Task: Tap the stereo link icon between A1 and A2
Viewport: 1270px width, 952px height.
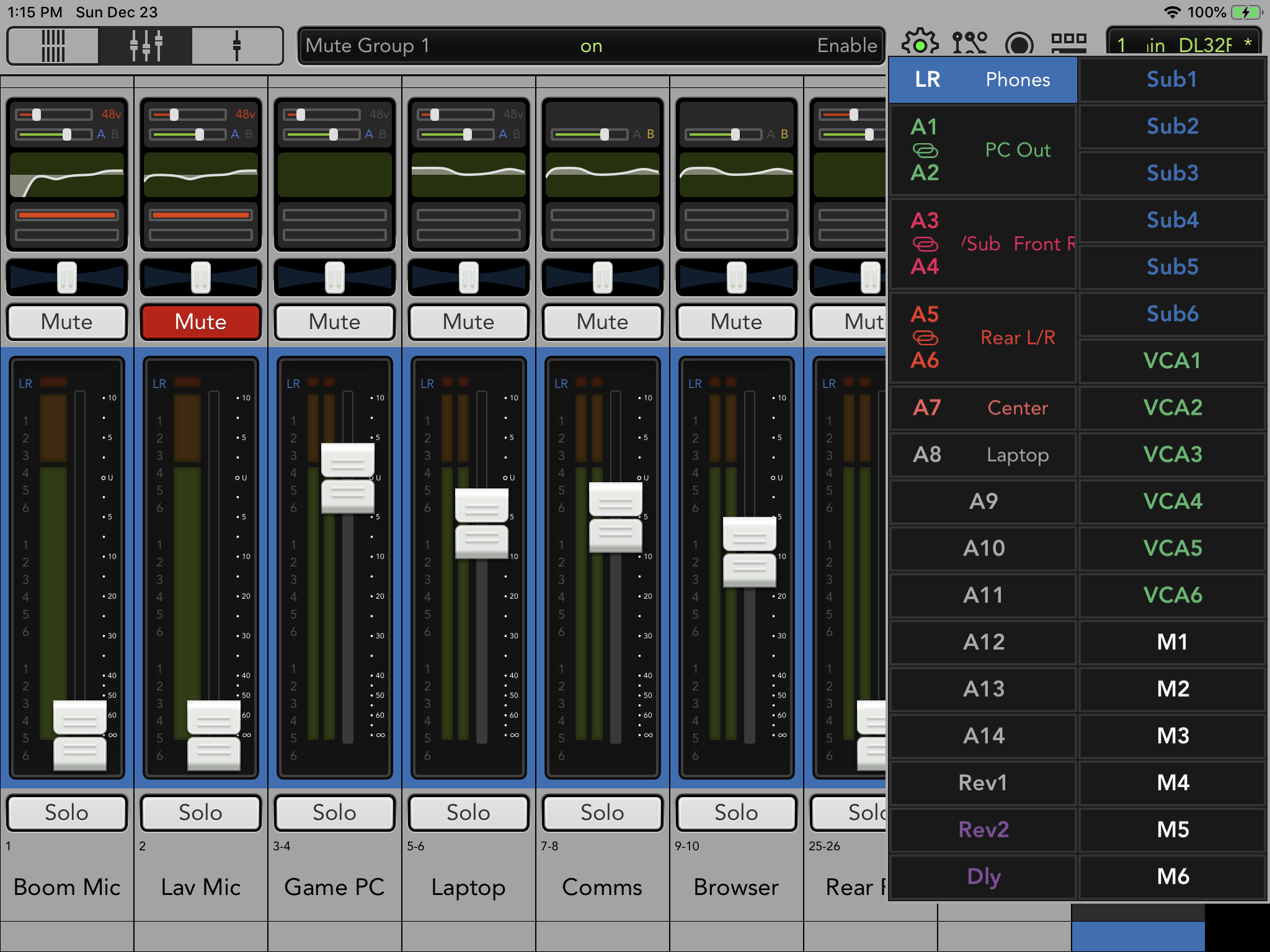Action: click(925, 151)
